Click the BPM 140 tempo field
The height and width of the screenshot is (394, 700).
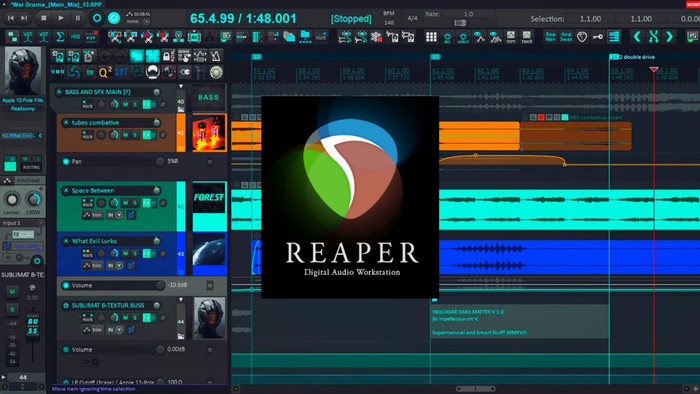point(389,18)
